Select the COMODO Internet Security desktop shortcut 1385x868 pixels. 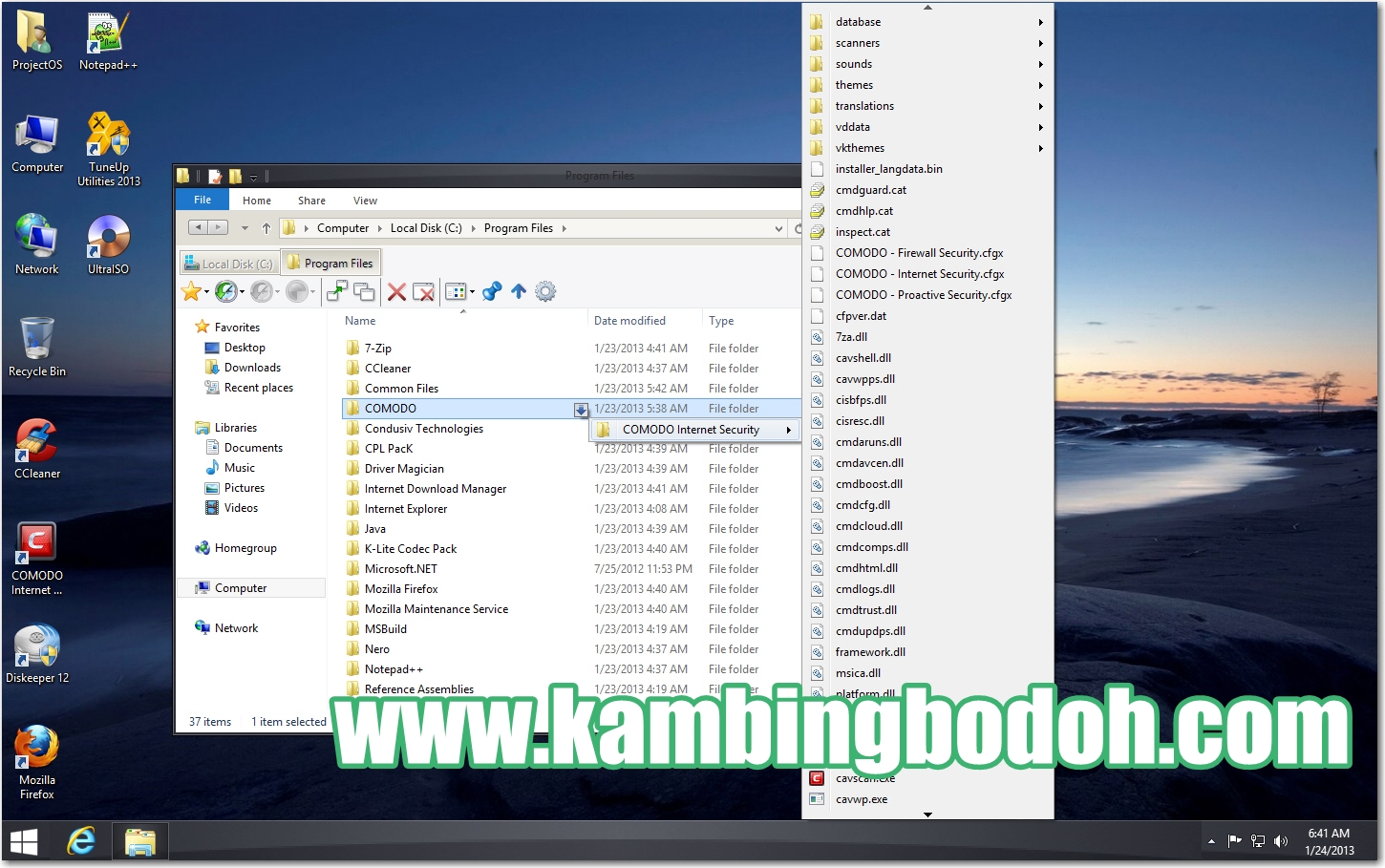(36, 559)
